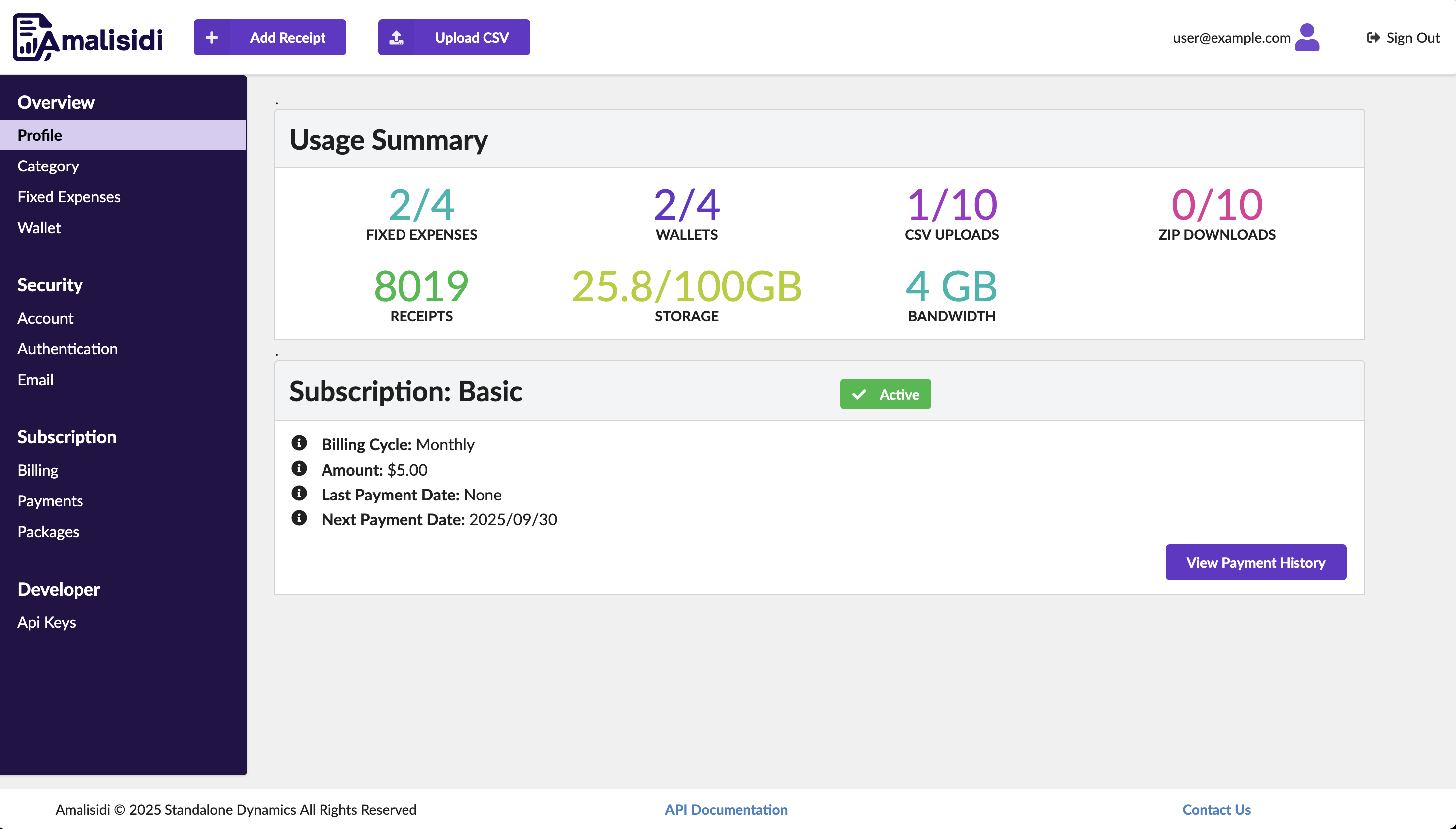Click the info icon beside Billing Cycle
Image resolution: width=1456 pixels, height=829 pixels.
click(299, 443)
